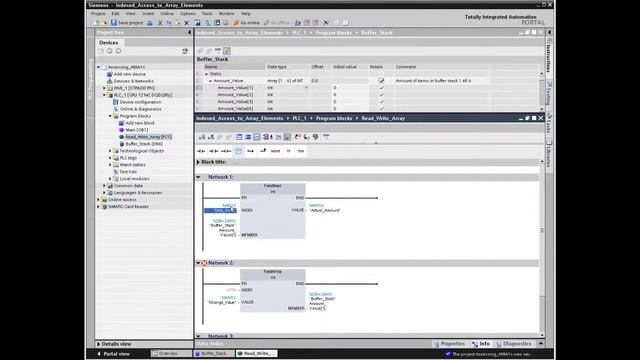Expand the Local modules folder
Viewport: 640px width, 360px height.
(x=110, y=178)
